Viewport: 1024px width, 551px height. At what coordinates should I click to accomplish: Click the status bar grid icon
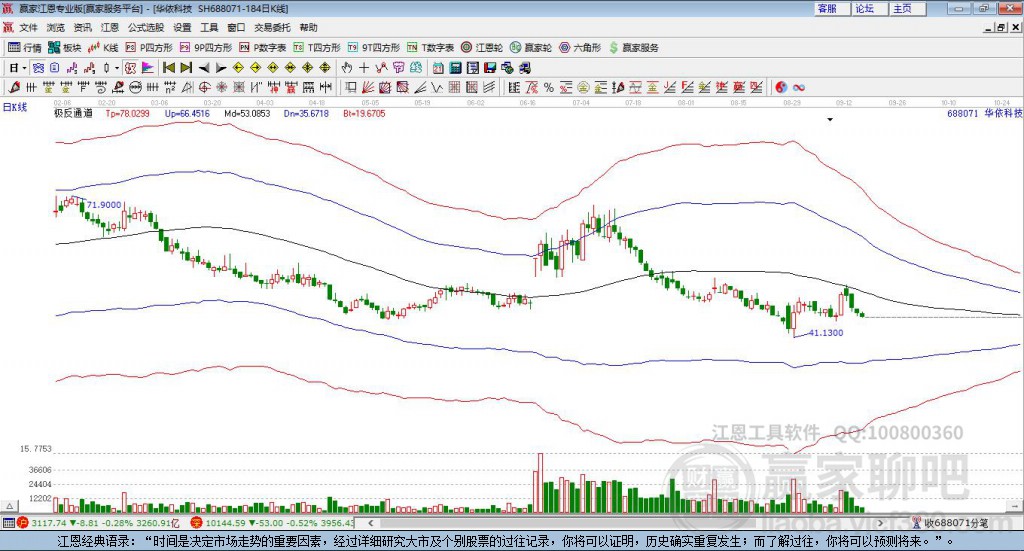pyautogui.click(x=8, y=523)
